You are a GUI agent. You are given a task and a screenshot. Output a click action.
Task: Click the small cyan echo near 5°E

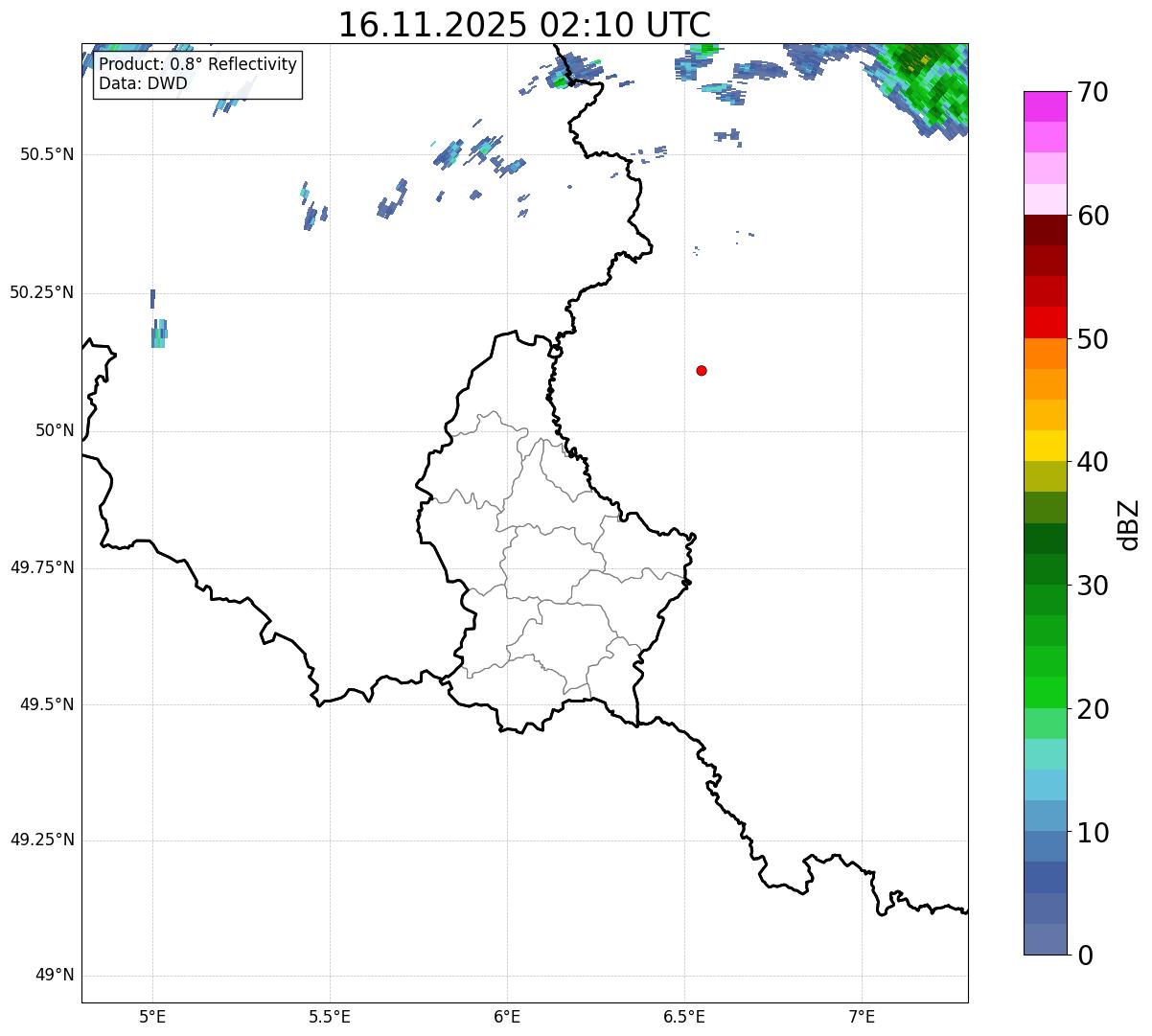click(159, 333)
